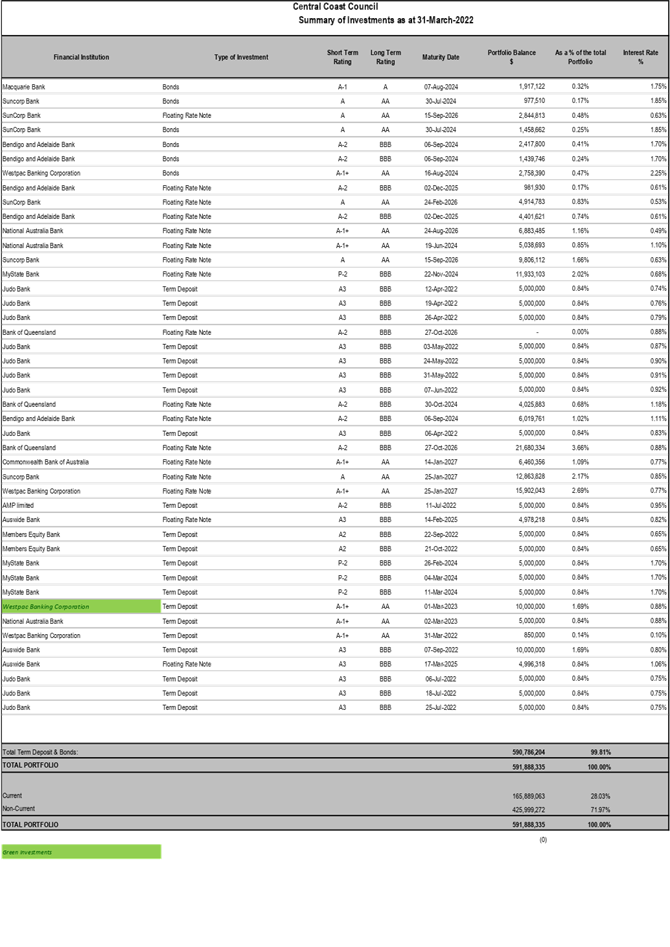
Task: Select the maturity date '04-Mar-2024'
Action: 441,577
